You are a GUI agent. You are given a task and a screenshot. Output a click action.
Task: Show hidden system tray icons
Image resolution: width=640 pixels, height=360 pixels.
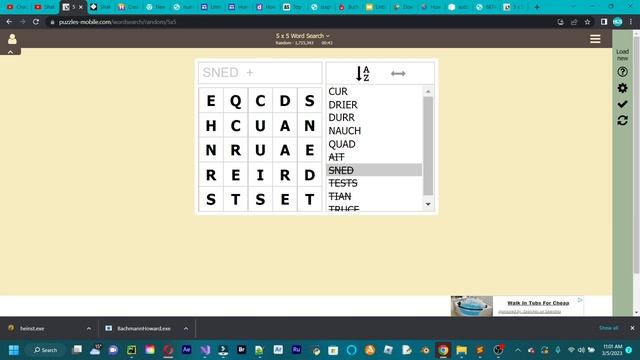point(518,350)
